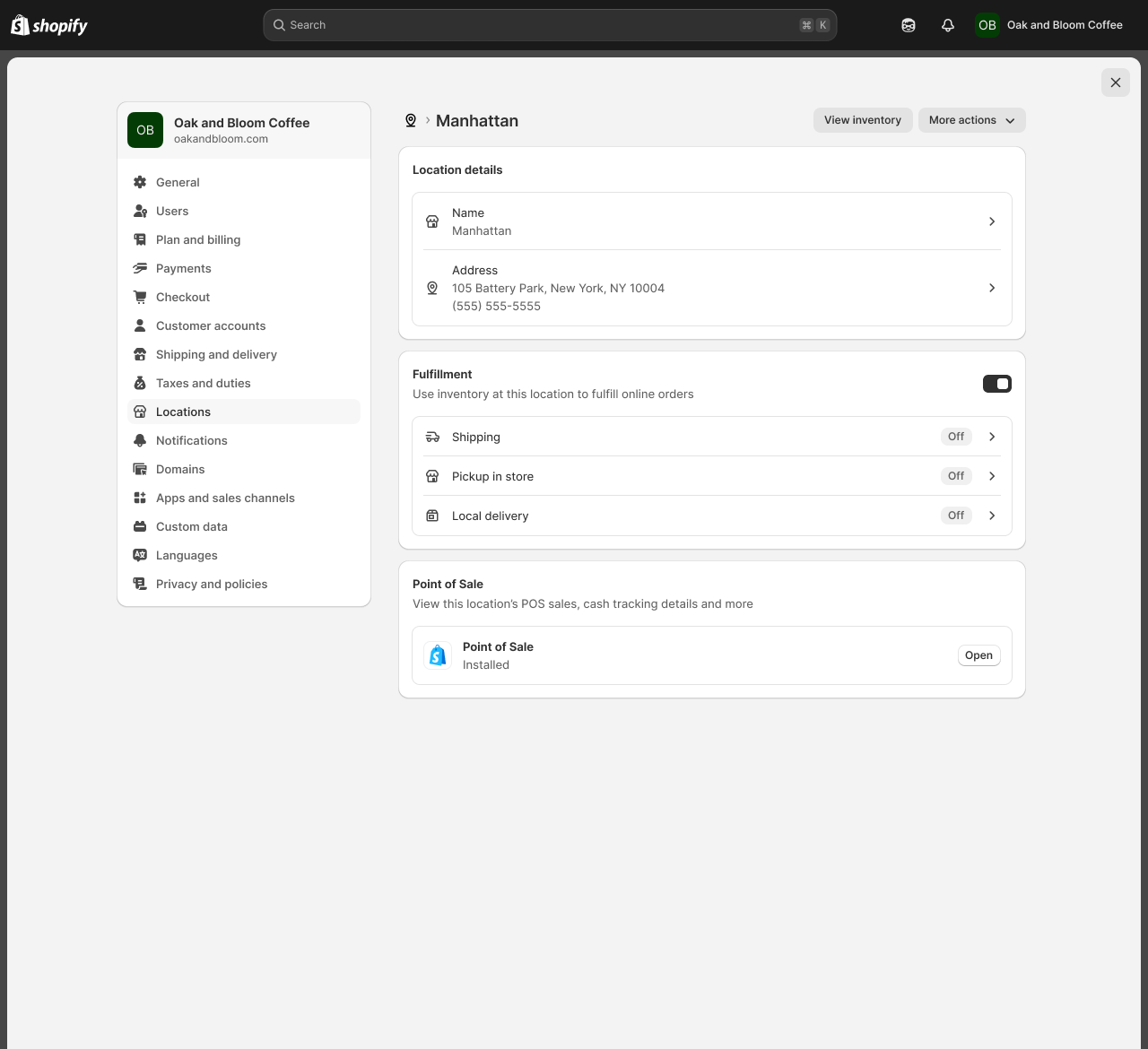Open Languages settings
Screen dimensions: 1148x1049
tap(244, 555)
